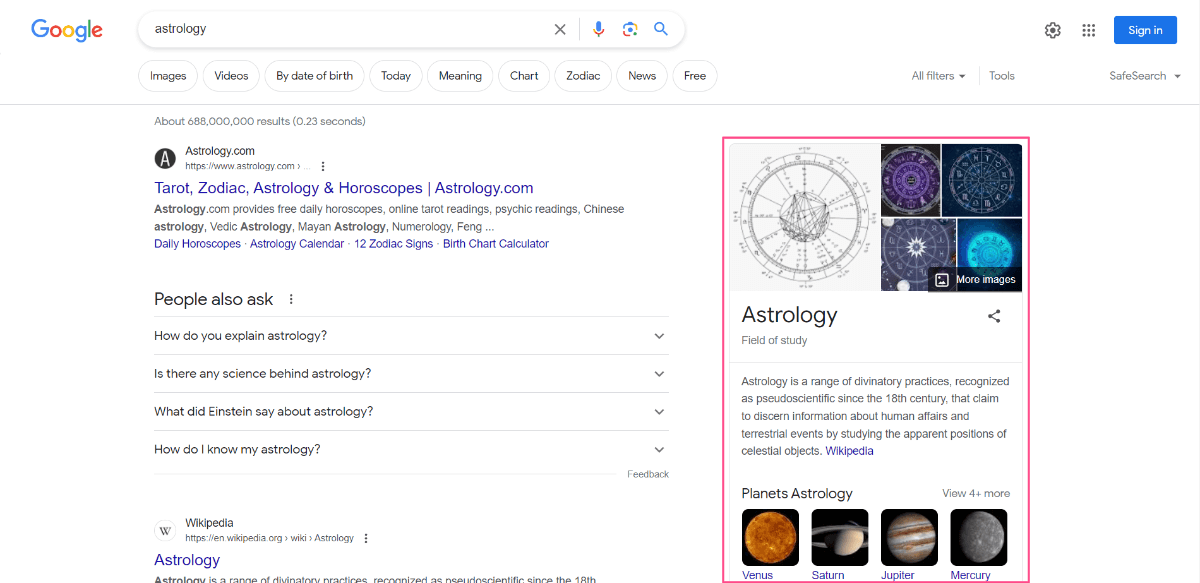Click the Wikipedia site favicon
Image resolution: width=1200 pixels, height=583 pixels.
pyautogui.click(x=165, y=530)
